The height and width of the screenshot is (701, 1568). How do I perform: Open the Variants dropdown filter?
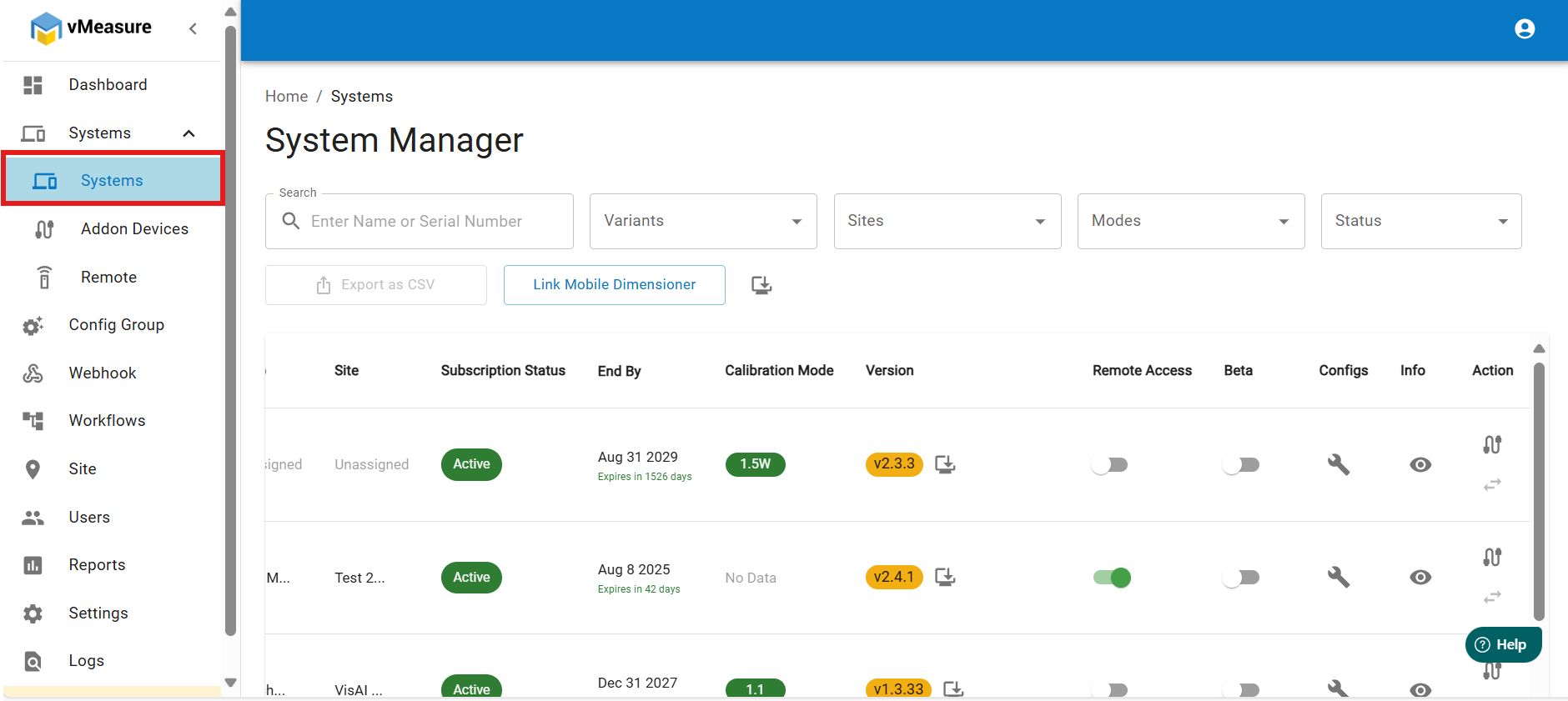[x=702, y=221]
